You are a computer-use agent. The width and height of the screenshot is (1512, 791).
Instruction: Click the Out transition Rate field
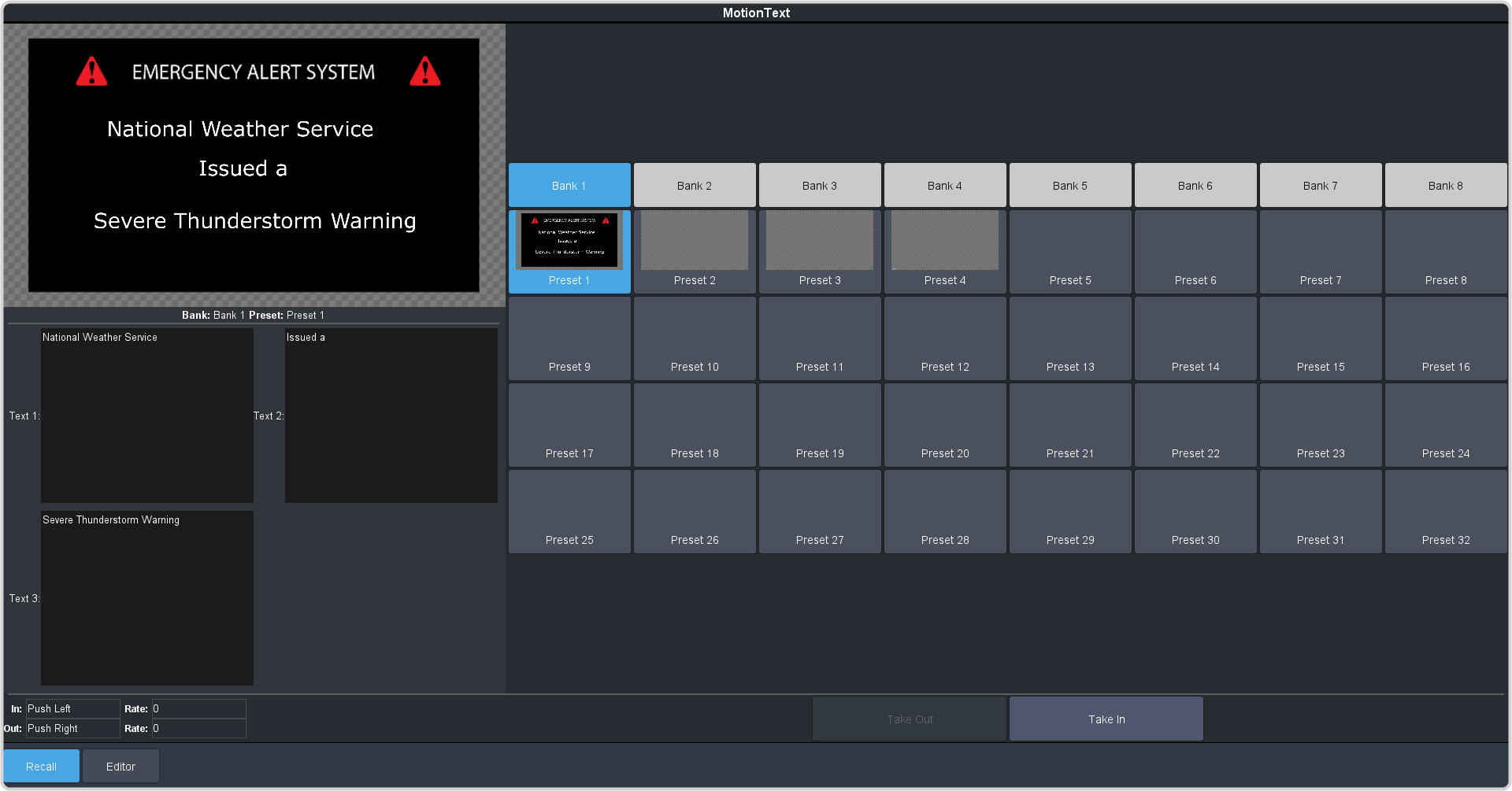pos(198,729)
